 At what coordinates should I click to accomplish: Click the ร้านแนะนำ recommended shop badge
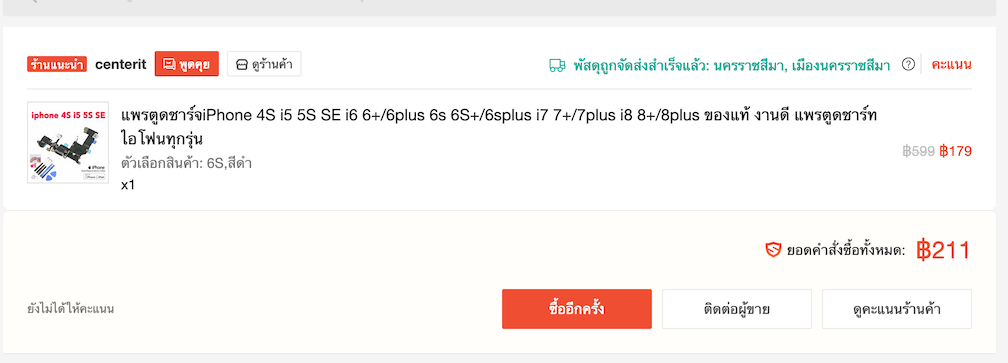pos(57,64)
